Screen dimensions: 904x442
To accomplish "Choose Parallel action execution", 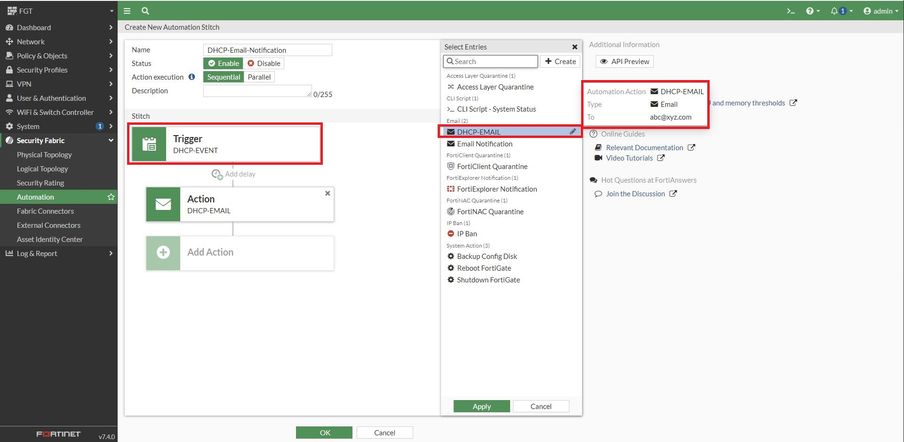I will click(x=259, y=77).
